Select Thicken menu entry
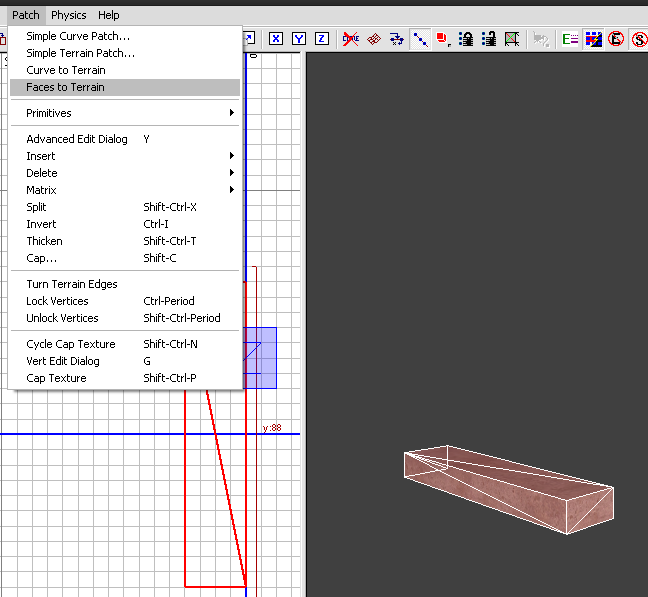648x597 pixels. [x=125, y=241]
